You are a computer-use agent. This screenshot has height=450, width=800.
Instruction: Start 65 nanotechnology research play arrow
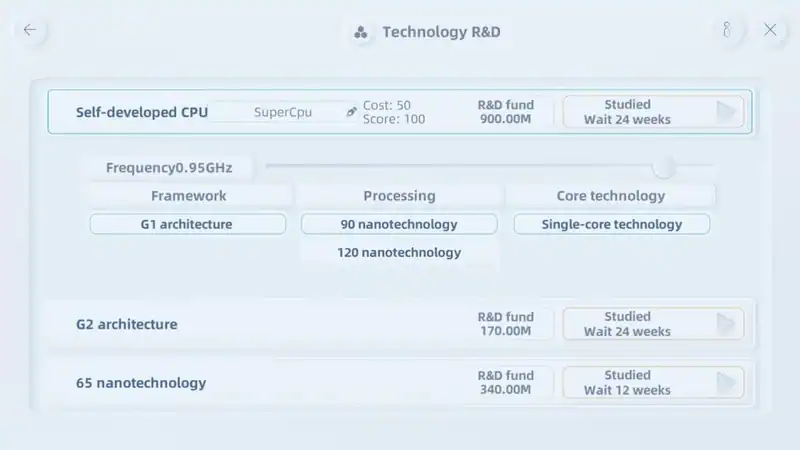(x=726, y=382)
